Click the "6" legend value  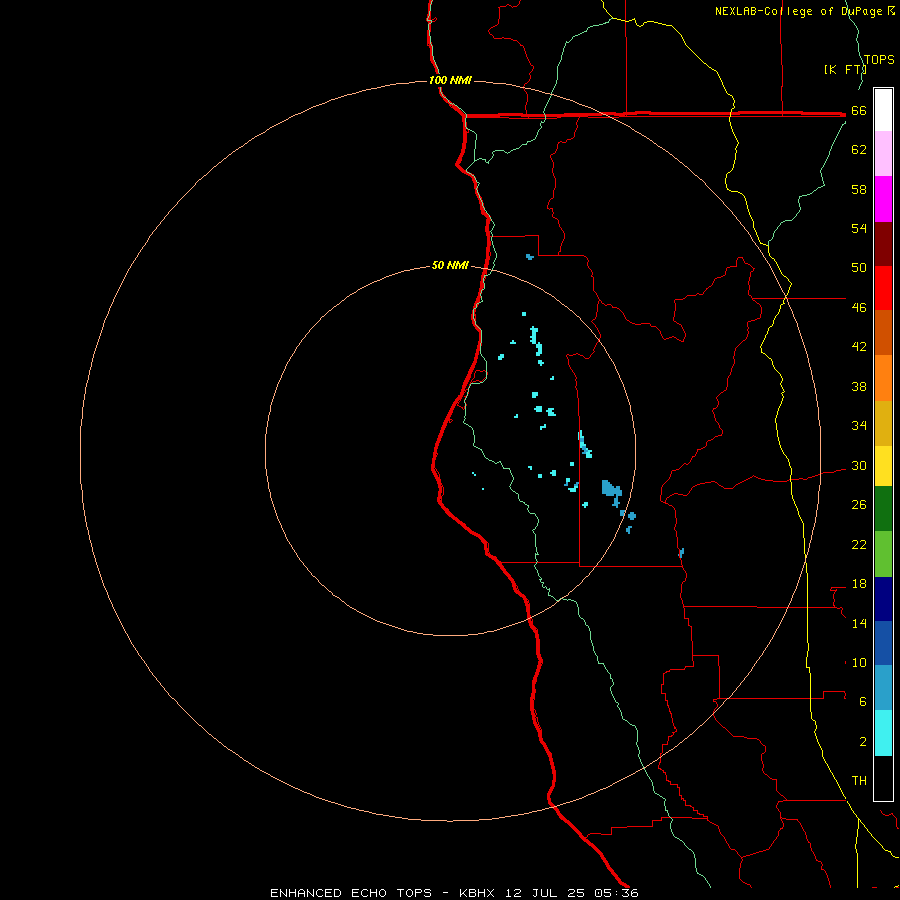click(x=863, y=702)
